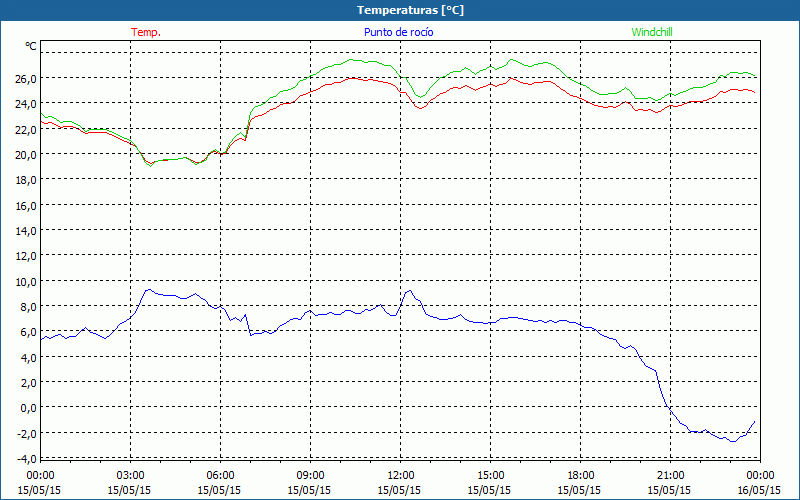Click the 22,0 y-axis value

pos(26,130)
